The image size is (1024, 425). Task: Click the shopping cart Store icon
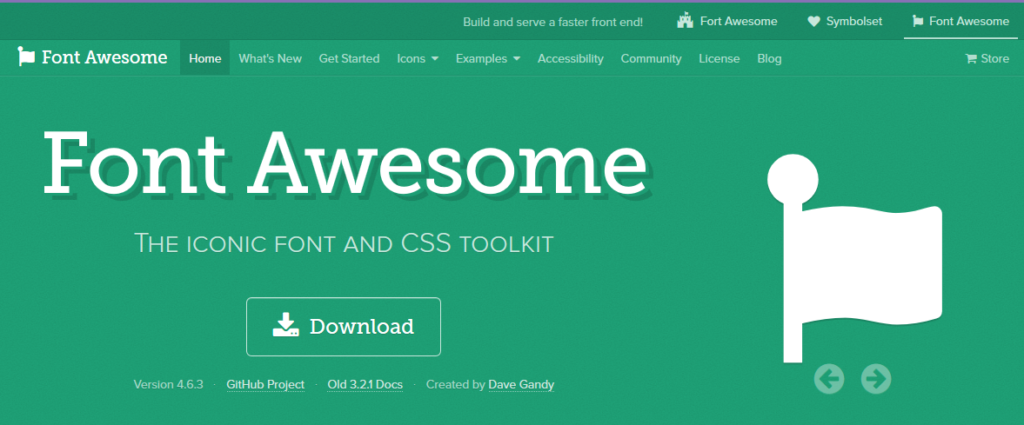pos(971,59)
